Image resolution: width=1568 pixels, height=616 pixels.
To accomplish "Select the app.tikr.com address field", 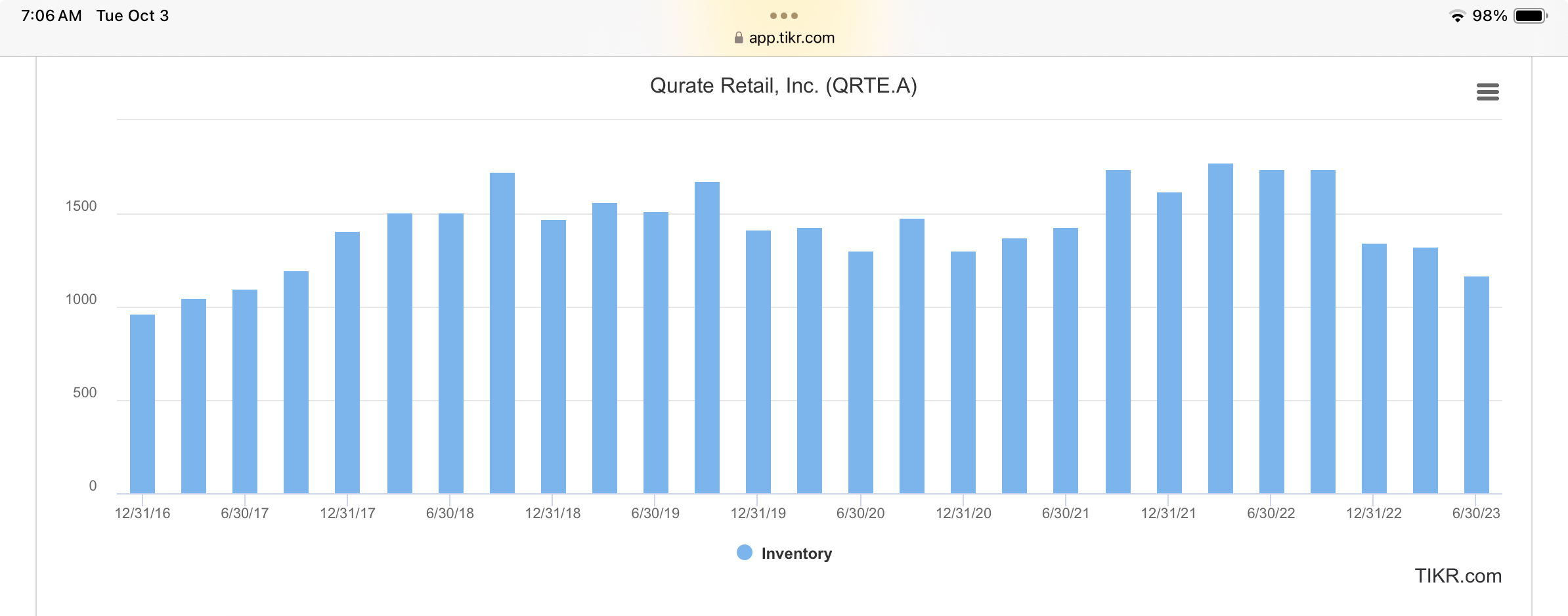I will [784, 37].
